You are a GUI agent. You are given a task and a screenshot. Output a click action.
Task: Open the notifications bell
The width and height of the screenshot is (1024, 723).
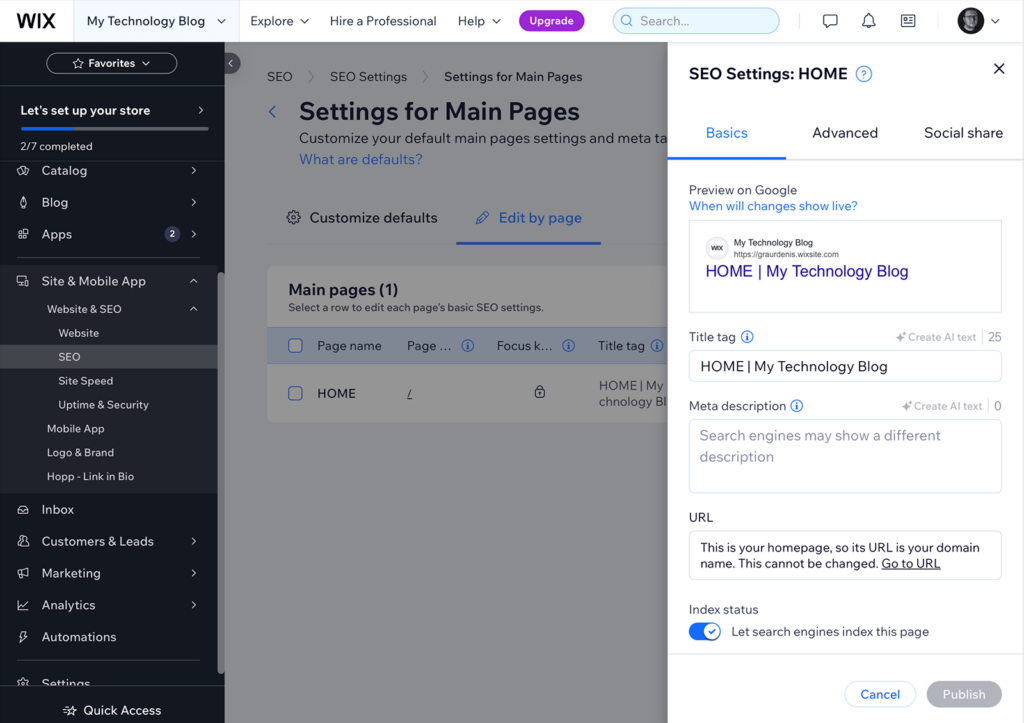[x=868, y=21]
